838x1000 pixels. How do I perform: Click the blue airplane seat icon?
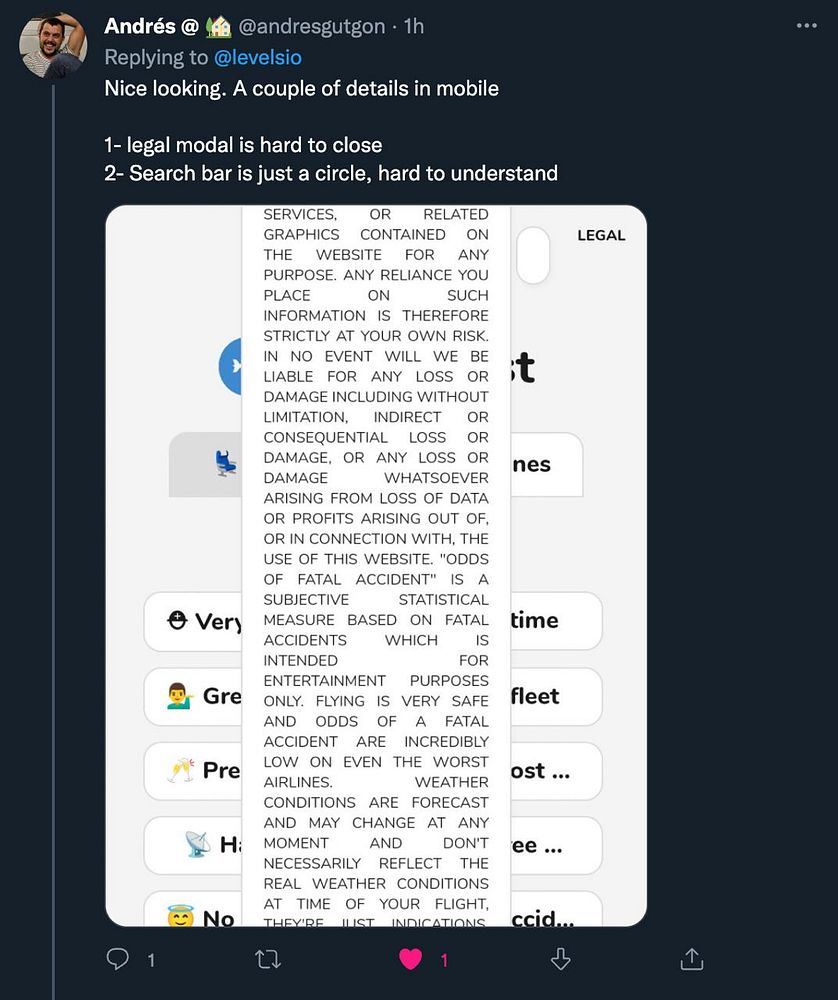[x=226, y=464]
